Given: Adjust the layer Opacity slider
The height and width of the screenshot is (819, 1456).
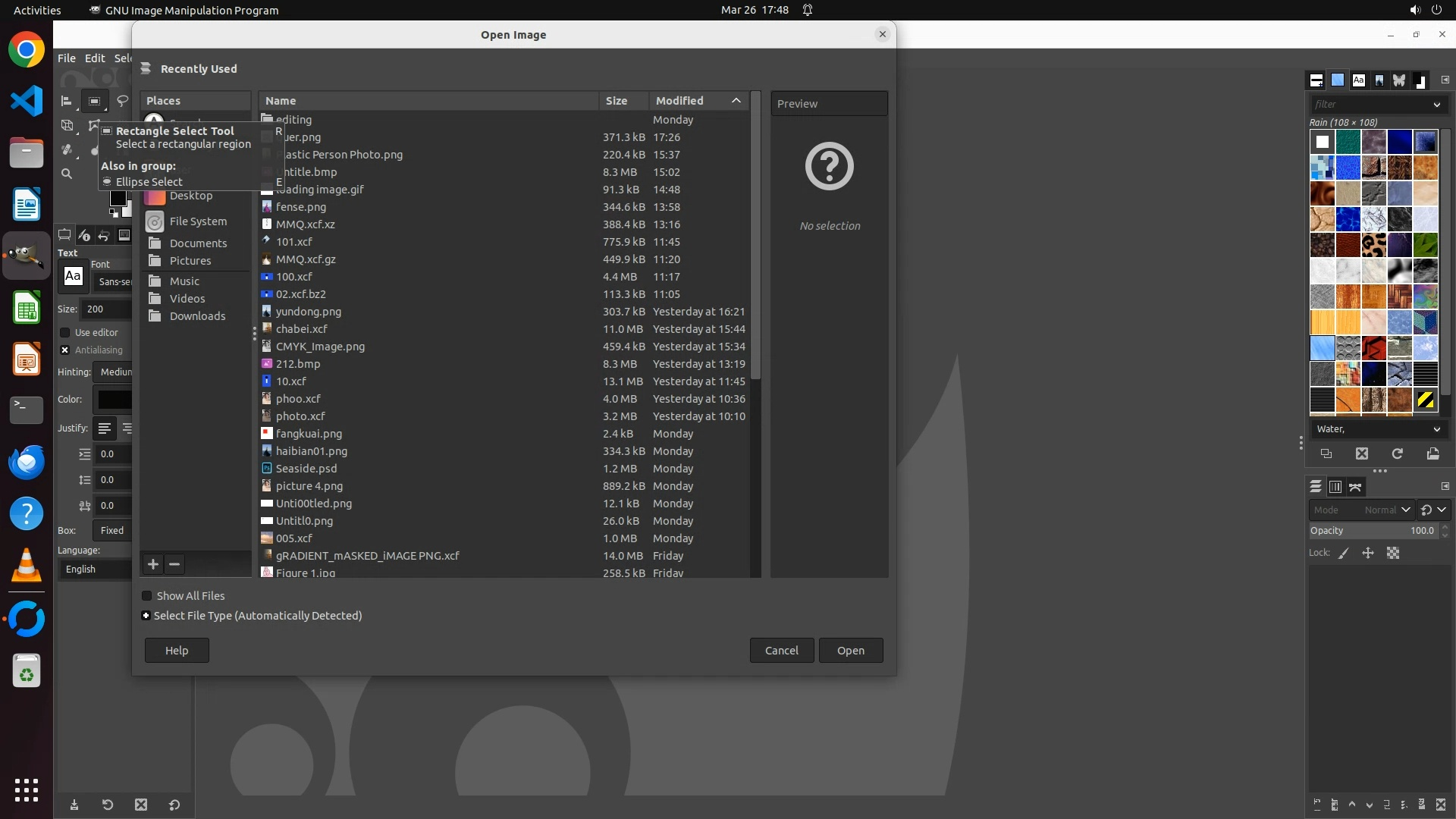Looking at the screenshot, I should (1371, 531).
